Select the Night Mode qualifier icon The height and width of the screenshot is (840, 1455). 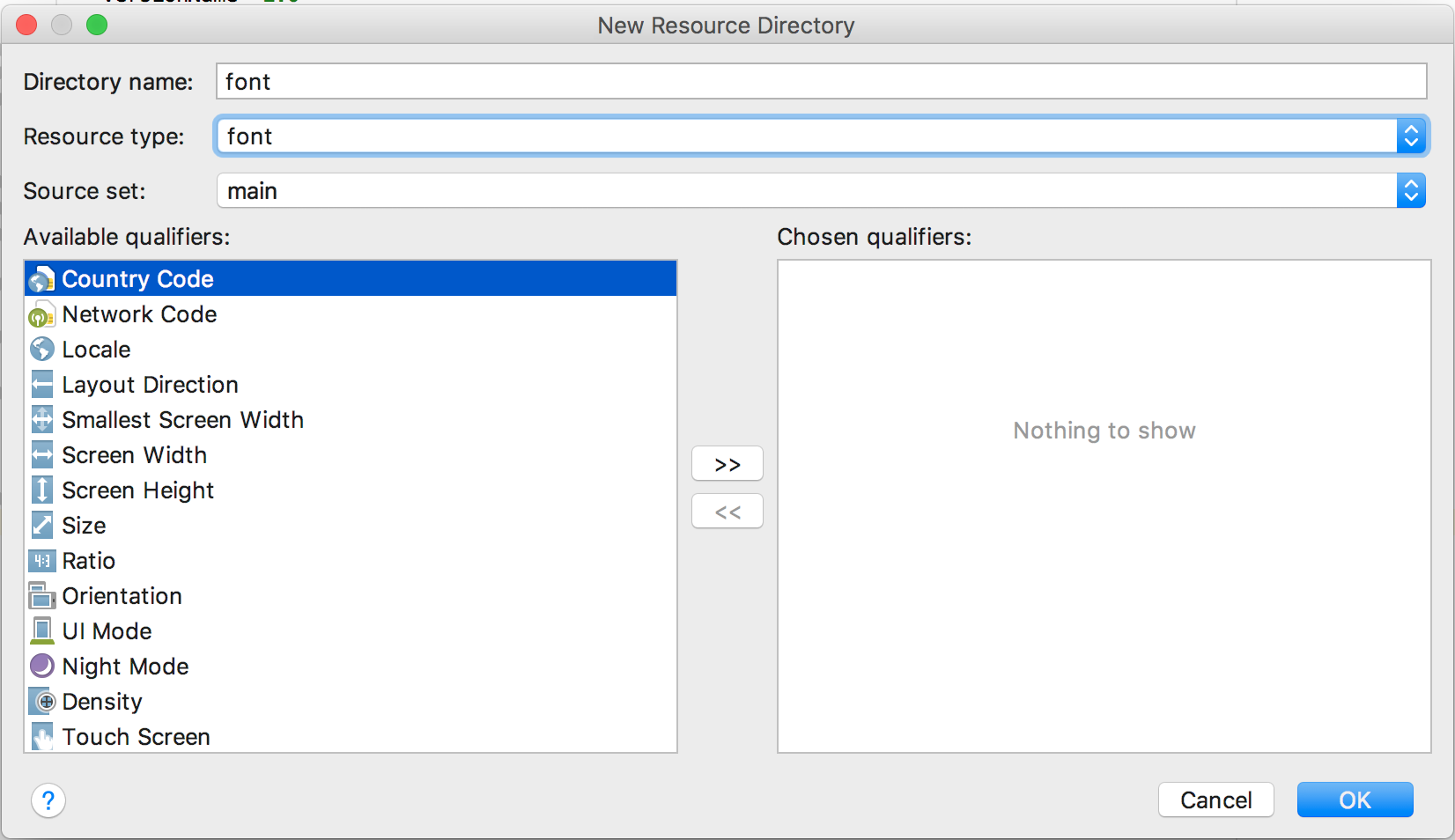[41, 666]
